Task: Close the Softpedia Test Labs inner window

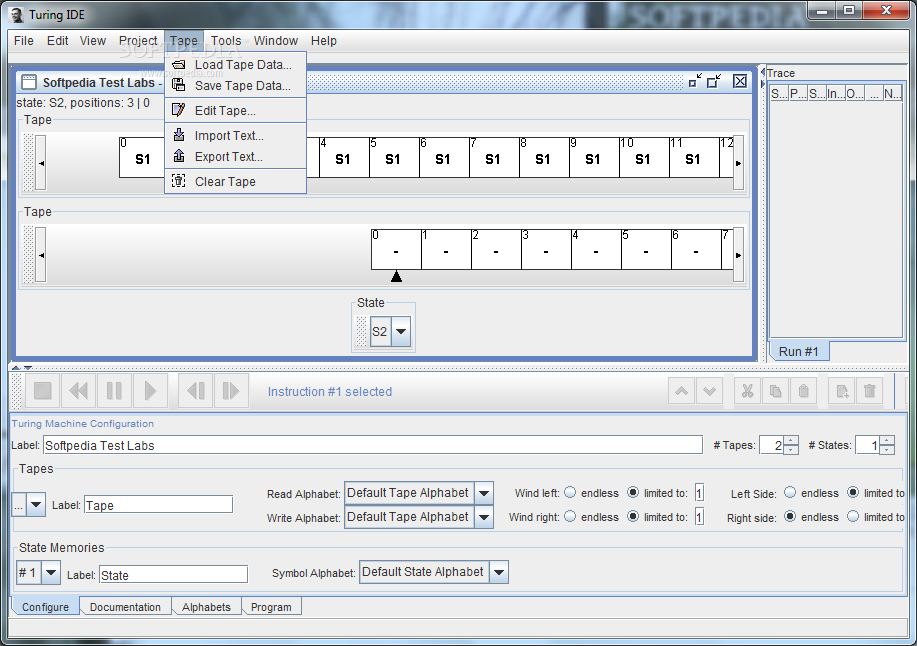Action: pyautogui.click(x=740, y=81)
